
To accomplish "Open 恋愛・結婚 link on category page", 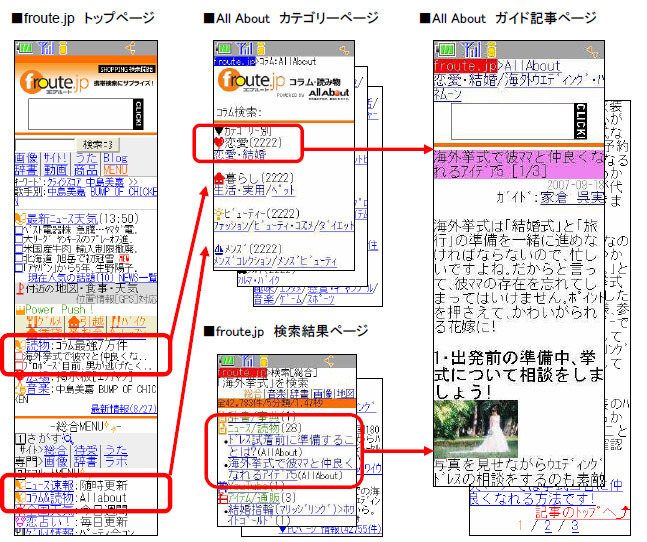I will tap(240, 155).
